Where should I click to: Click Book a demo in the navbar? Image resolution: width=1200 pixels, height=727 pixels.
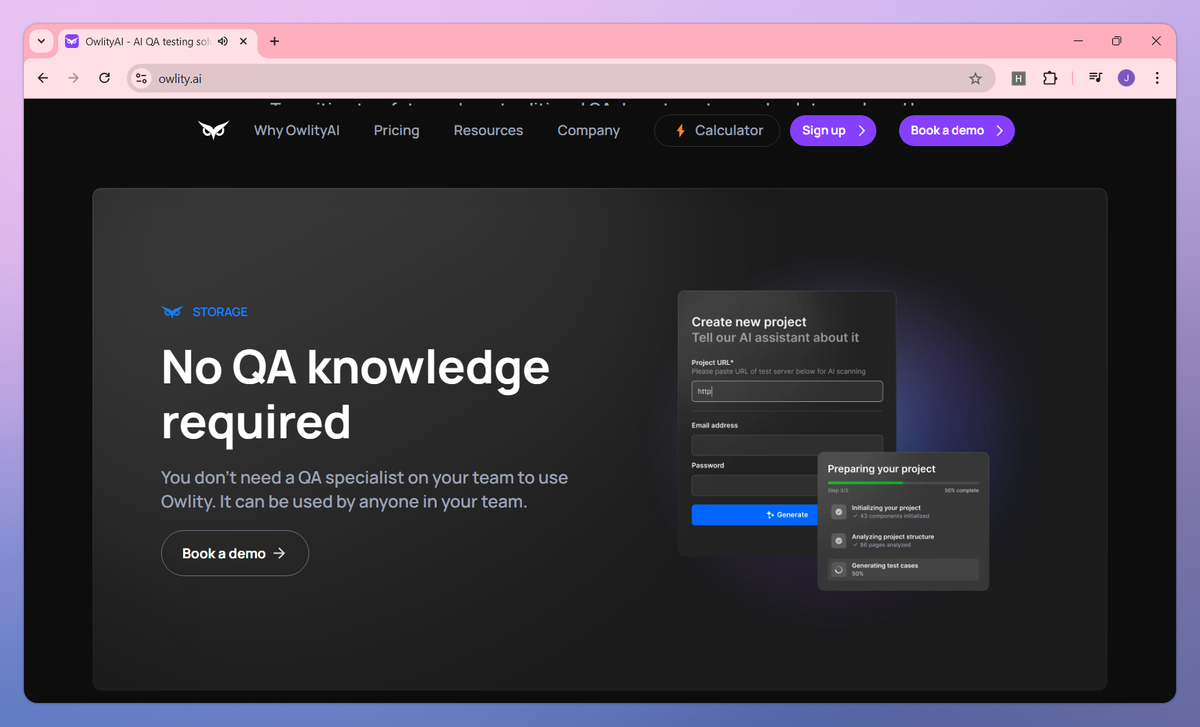(x=957, y=130)
